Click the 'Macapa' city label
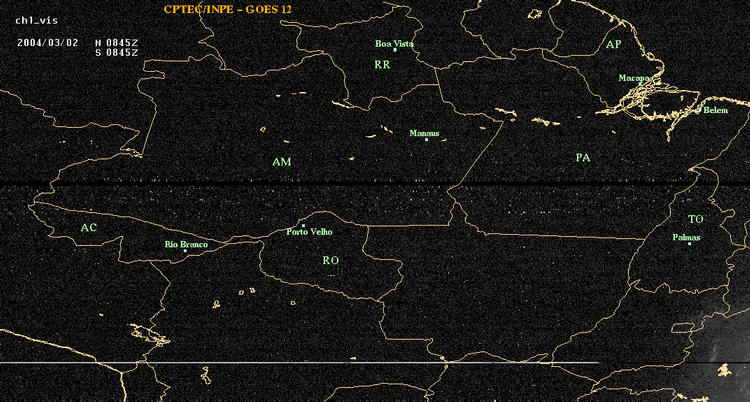Screen dimensions: 750x402 click(634, 78)
